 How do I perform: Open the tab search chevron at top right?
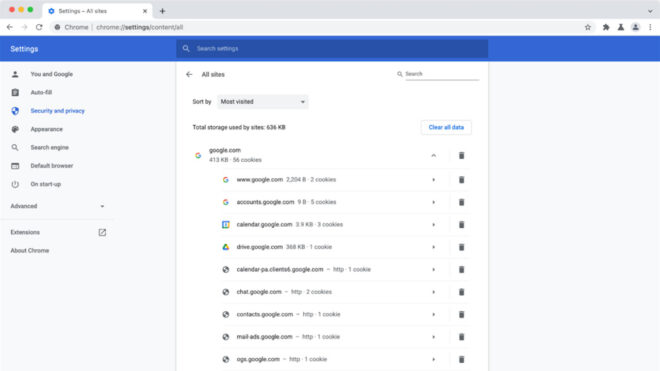[x=650, y=11]
